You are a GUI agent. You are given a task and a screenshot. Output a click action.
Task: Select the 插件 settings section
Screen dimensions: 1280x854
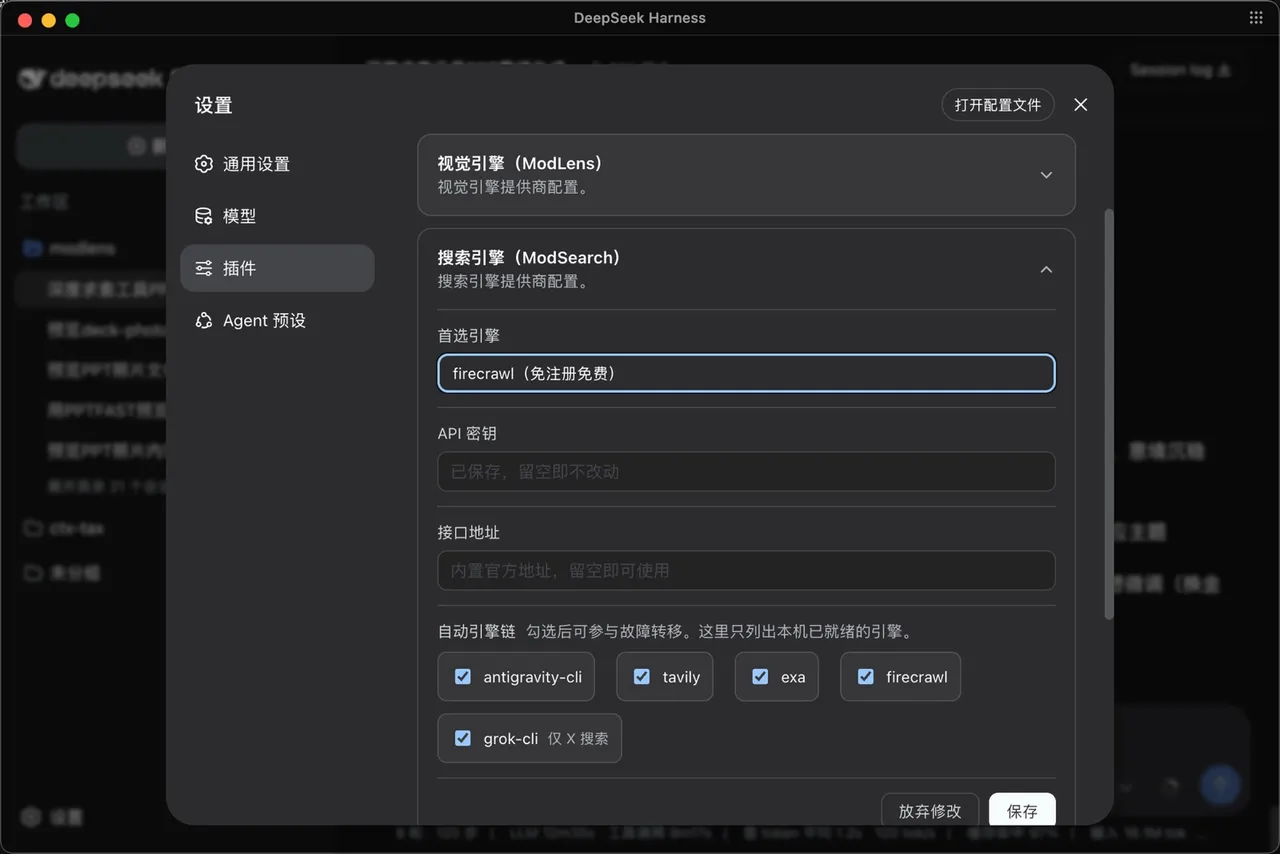tap(277, 268)
